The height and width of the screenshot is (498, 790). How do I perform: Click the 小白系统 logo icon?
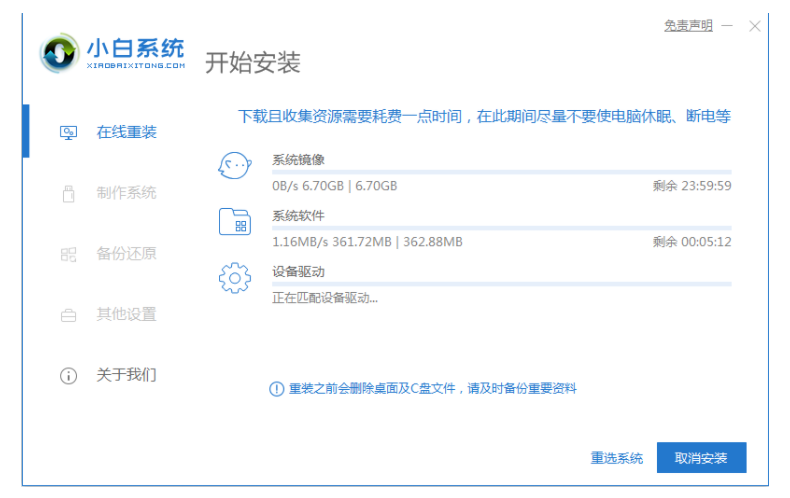click(60, 53)
